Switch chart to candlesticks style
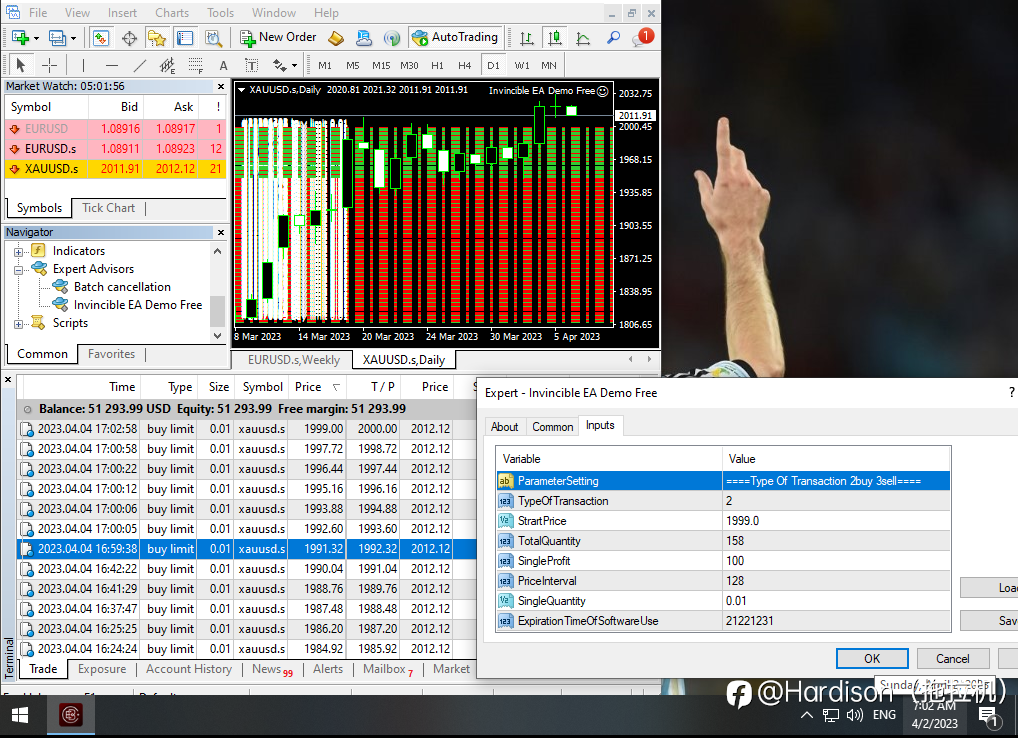The height and width of the screenshot is (738, 1018). coord(555,38)
